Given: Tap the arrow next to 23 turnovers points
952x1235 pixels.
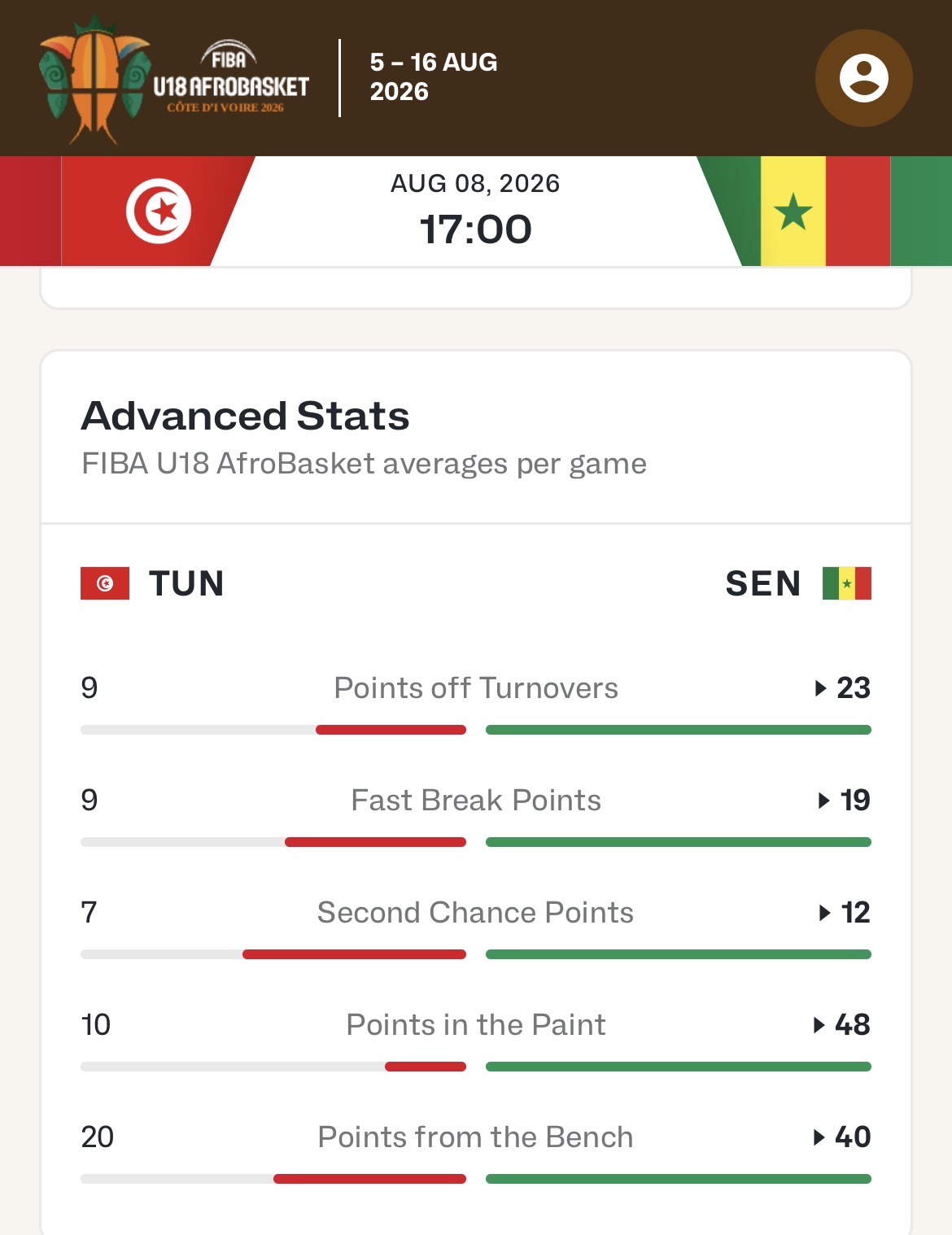Looking at the screenshot, I should [821, 688].
